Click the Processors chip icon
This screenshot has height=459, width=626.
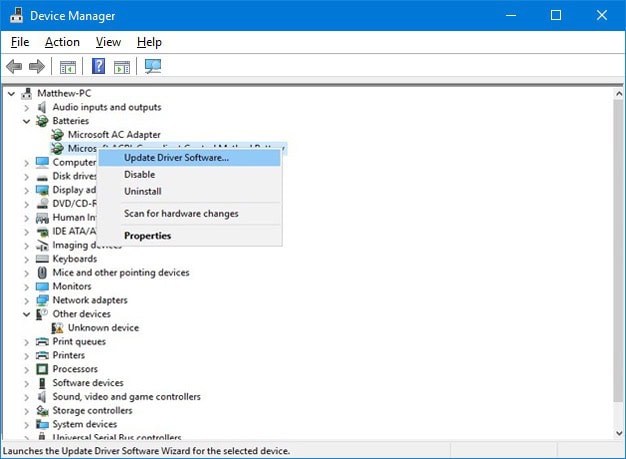click(42, 369)
